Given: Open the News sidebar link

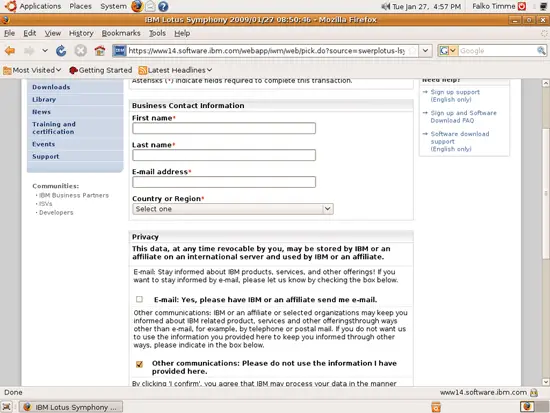Looking at the screenshot, I should 41,112.
